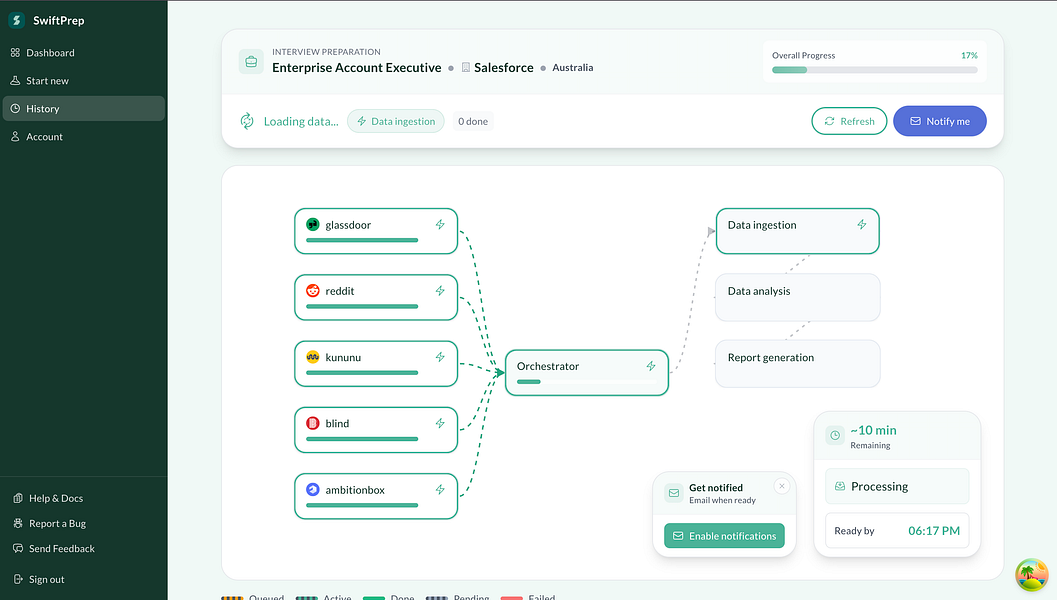
Task: Click the briefcase icon in interview header
Action: [x=251, y=62]
